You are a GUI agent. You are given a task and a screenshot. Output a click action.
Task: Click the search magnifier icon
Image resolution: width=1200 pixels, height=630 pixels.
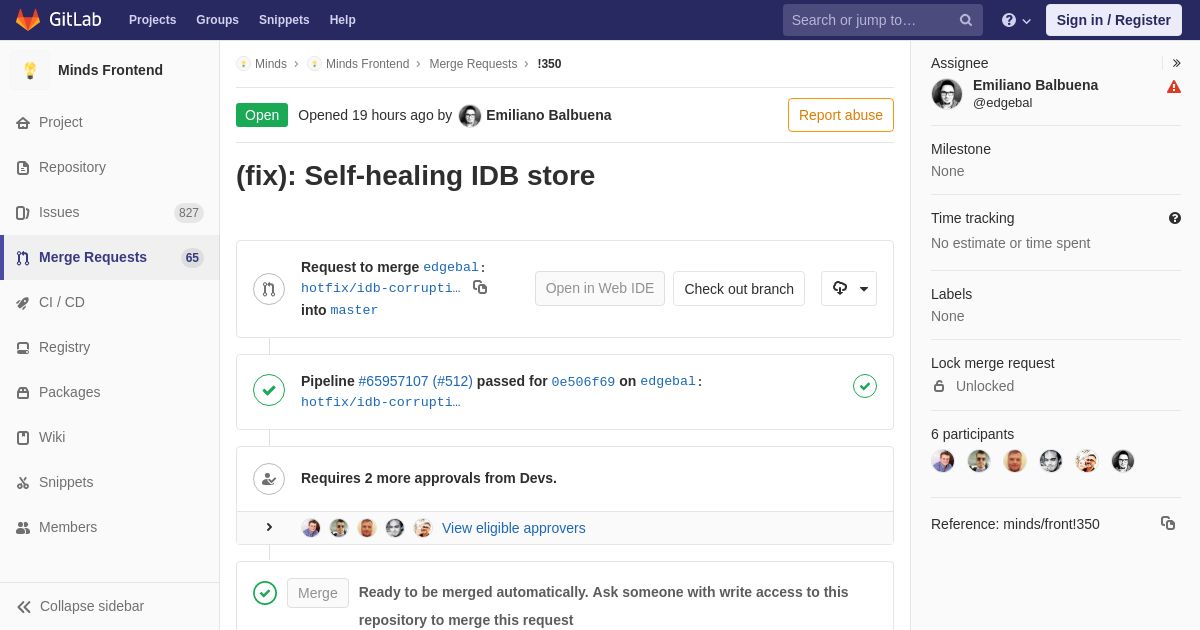pos(965,20)
